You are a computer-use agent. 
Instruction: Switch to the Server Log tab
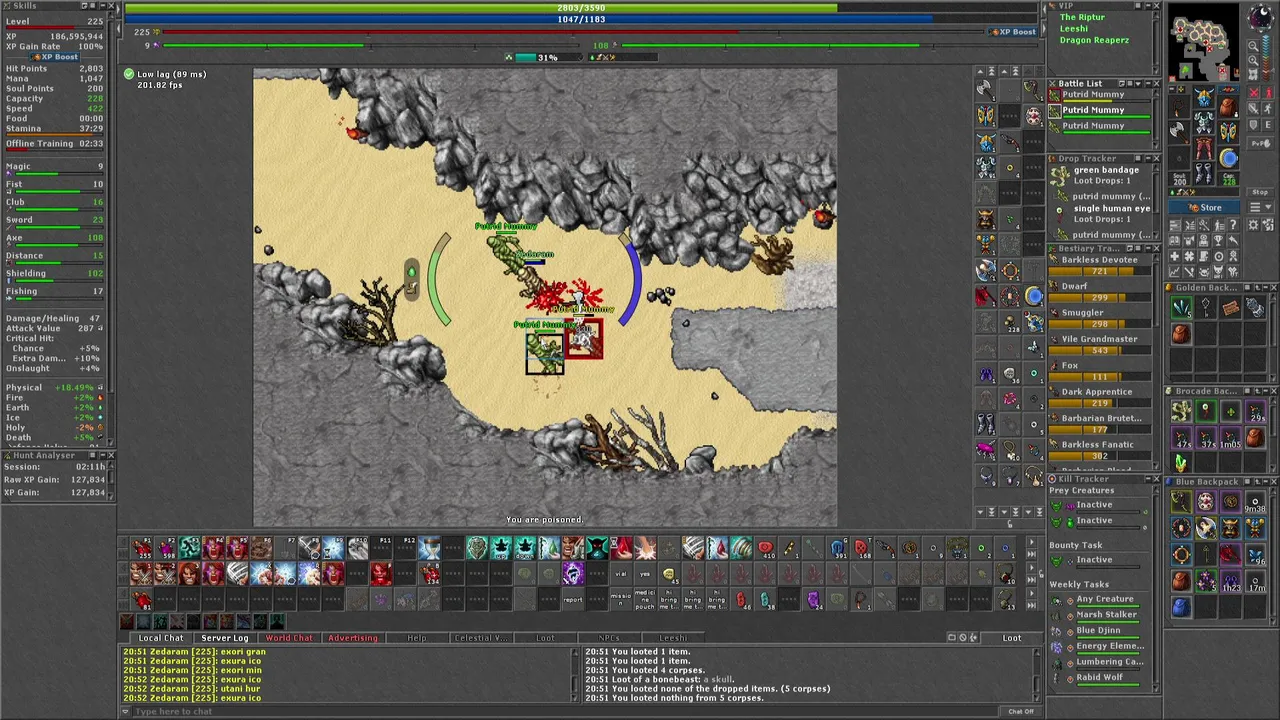pyautogui.click(x=225, y=638)
